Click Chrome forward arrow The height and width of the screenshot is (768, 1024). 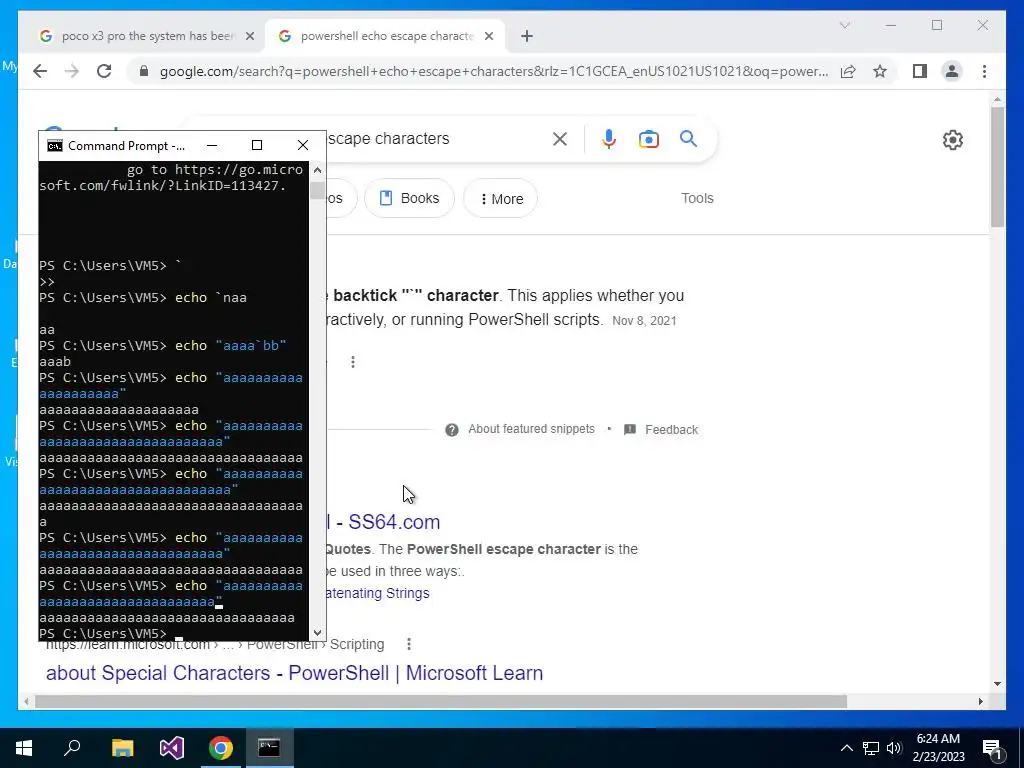72,71
